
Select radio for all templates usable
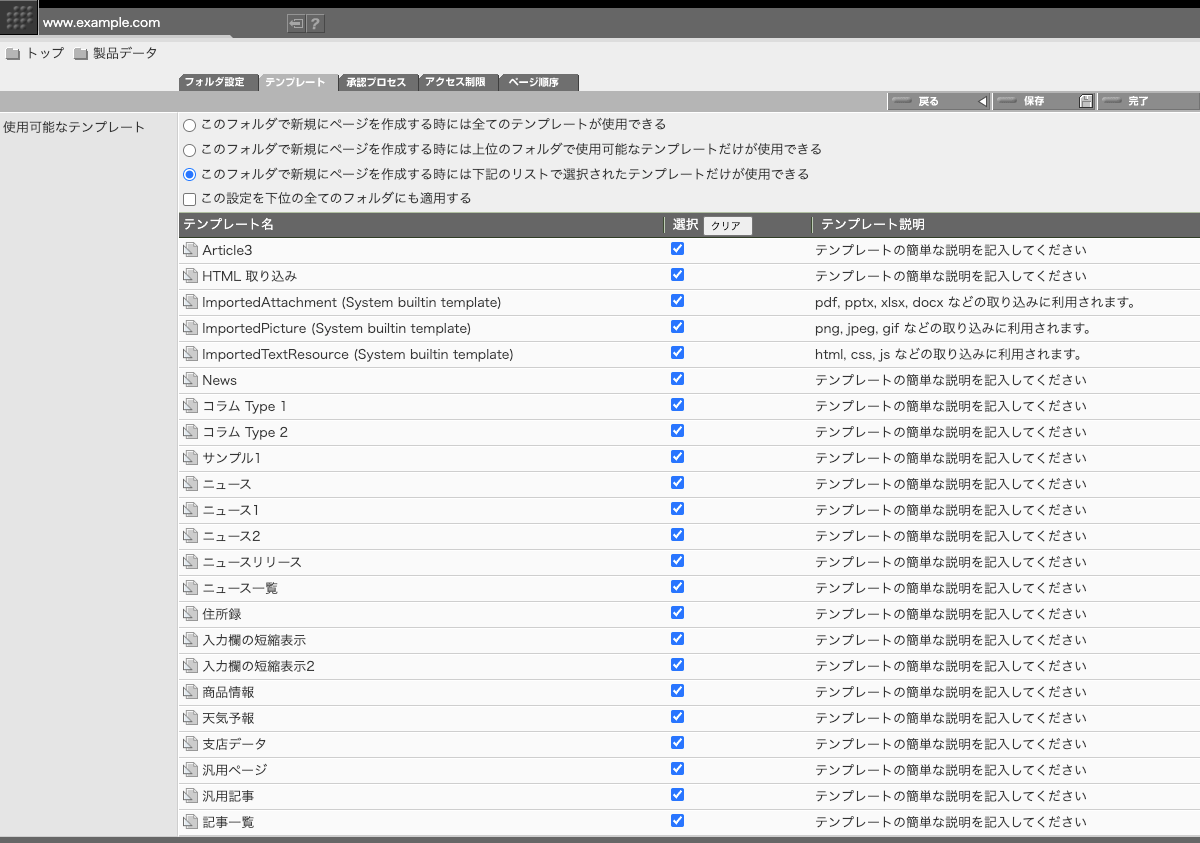pos(189,125)
